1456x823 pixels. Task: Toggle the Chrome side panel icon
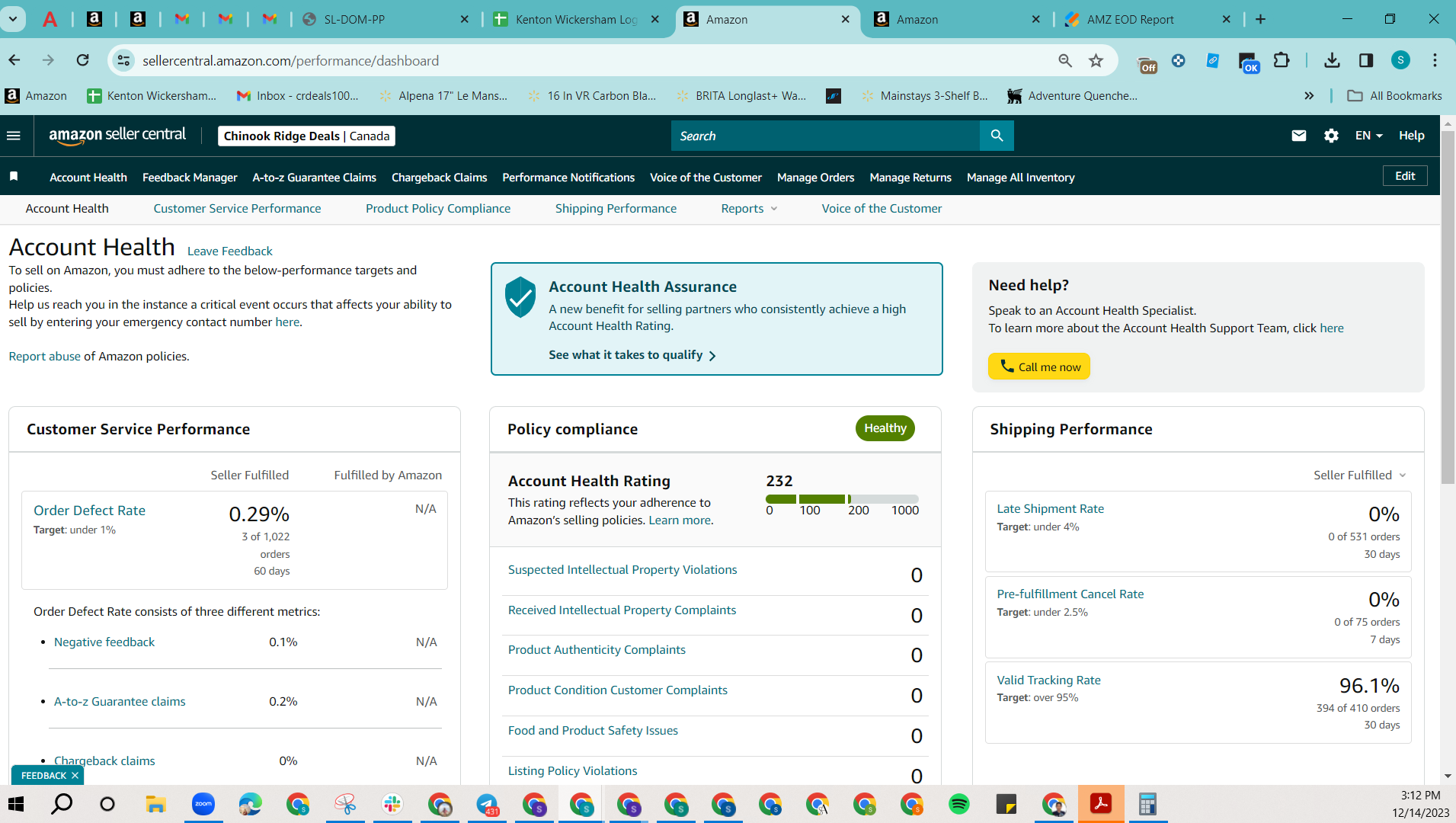click(1366, 60)
